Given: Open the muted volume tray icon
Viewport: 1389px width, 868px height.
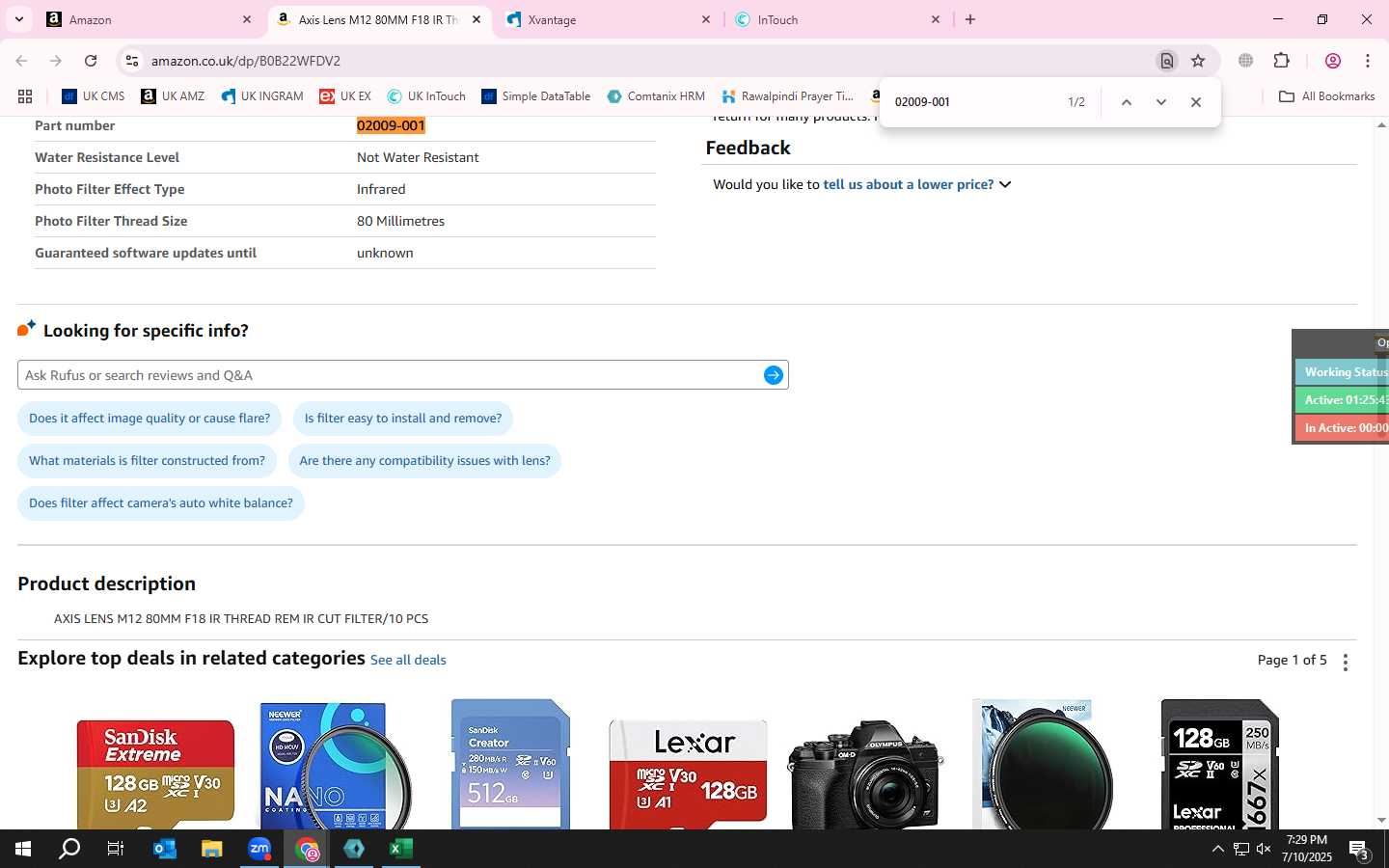Looking at the screenshot, I should pyautogui.click(x=1265, y=849).
